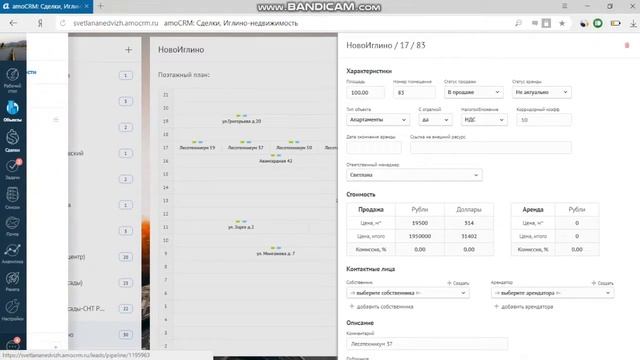Click sale price 314 in Доллары column
This screenshot has height=360, width=640.
point(469,223)
